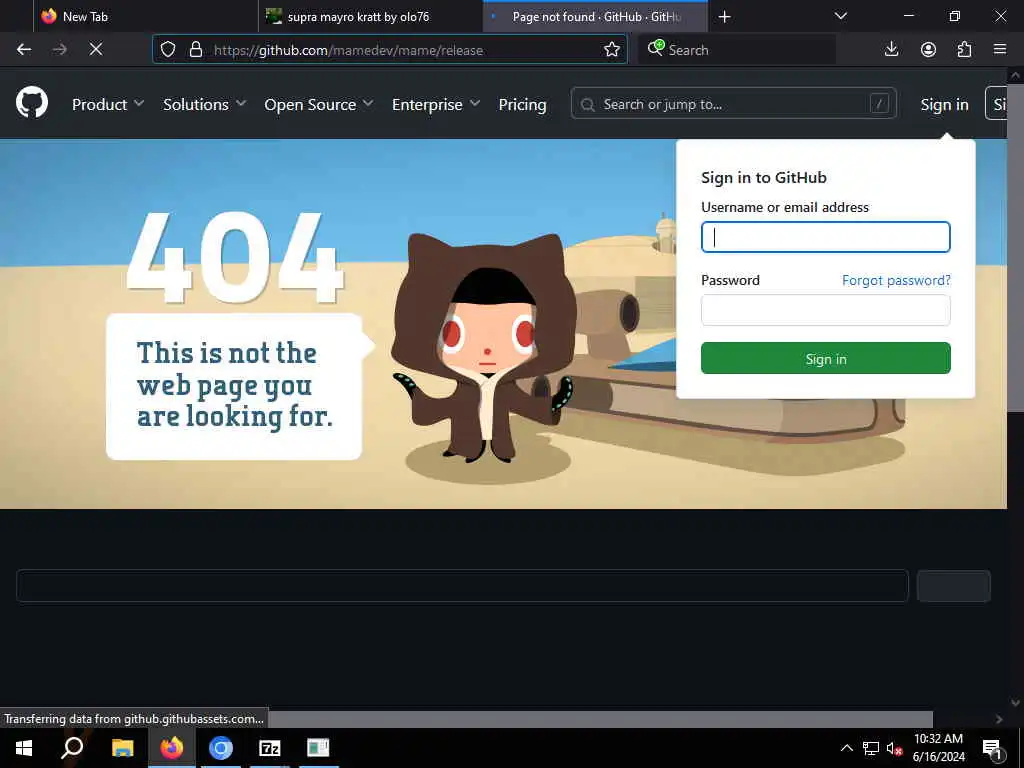Viewport: 1024px width, 768px height.
Task: Open the notification center icon
Action: coord(992,749)
